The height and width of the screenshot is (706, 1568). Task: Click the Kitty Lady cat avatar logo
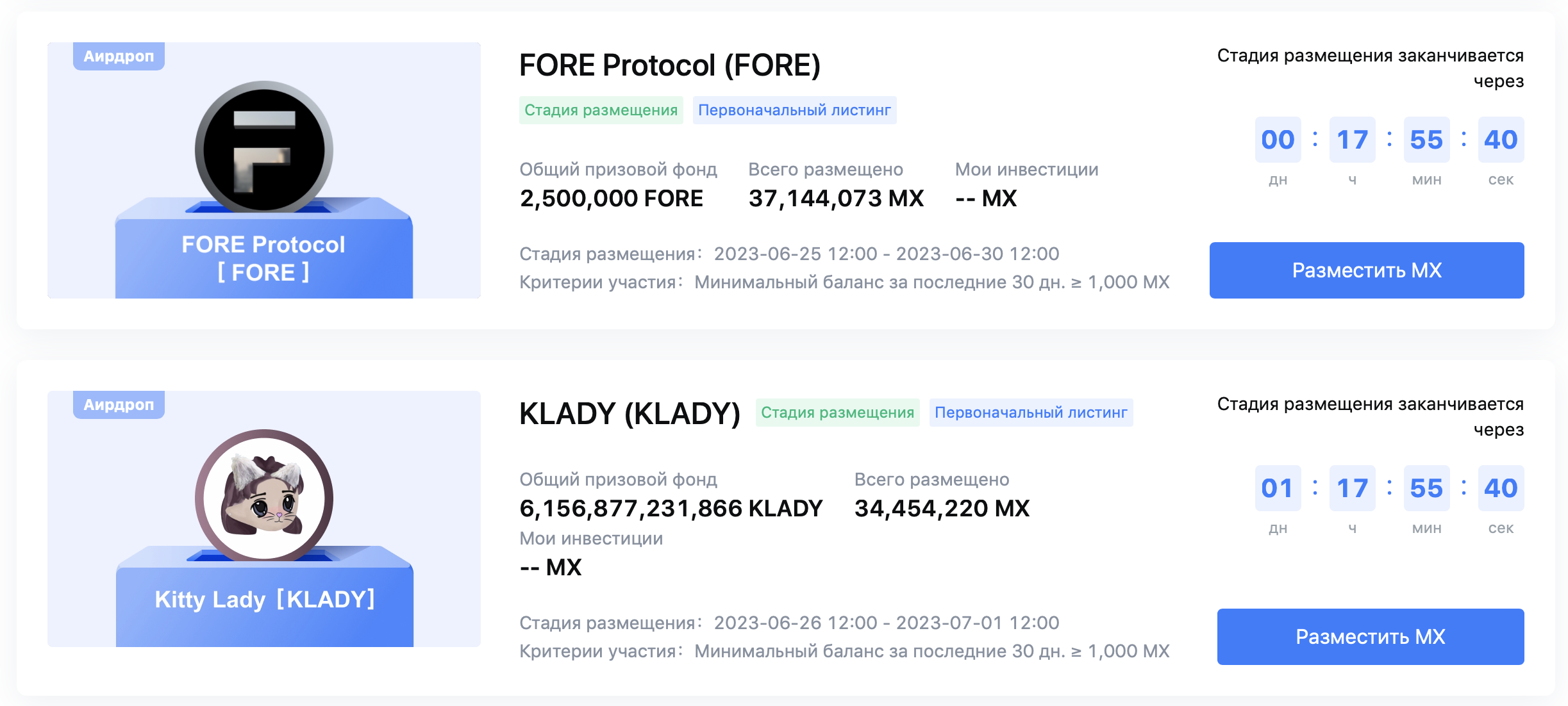(x=264, y=497)
